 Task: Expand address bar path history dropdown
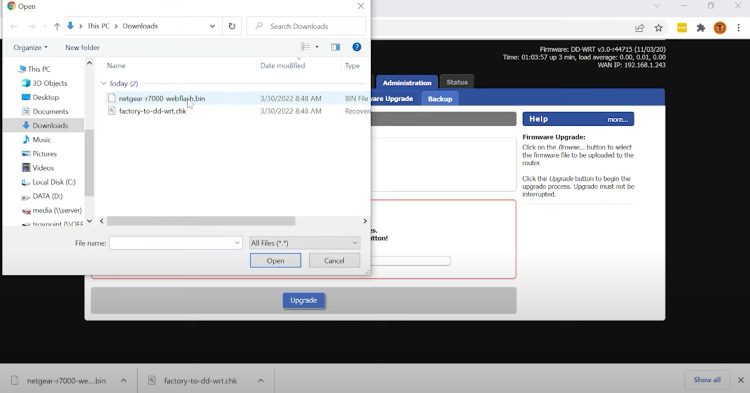[212, 26]
